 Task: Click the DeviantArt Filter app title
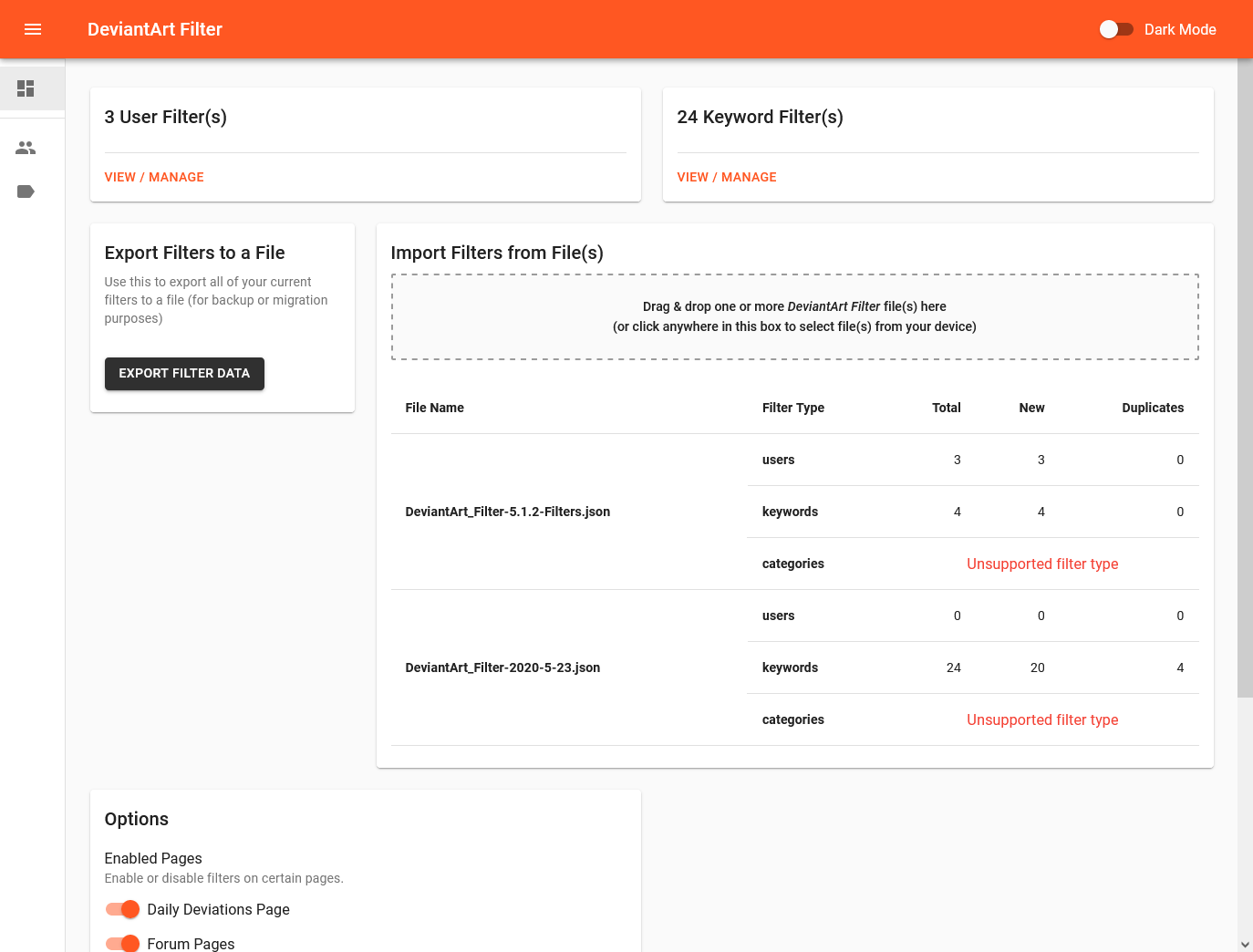[155, 29]
